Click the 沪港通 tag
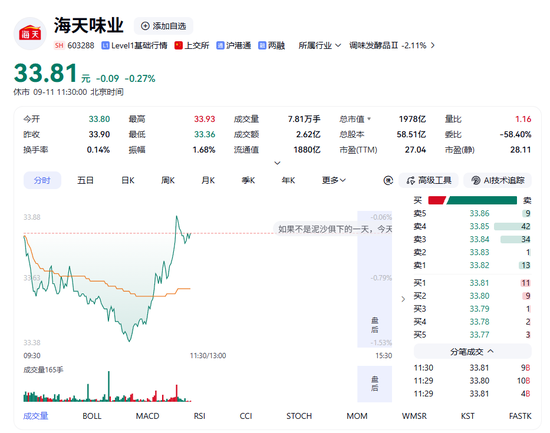The width and height of the screenshot is (550, 433). (234, 45)
